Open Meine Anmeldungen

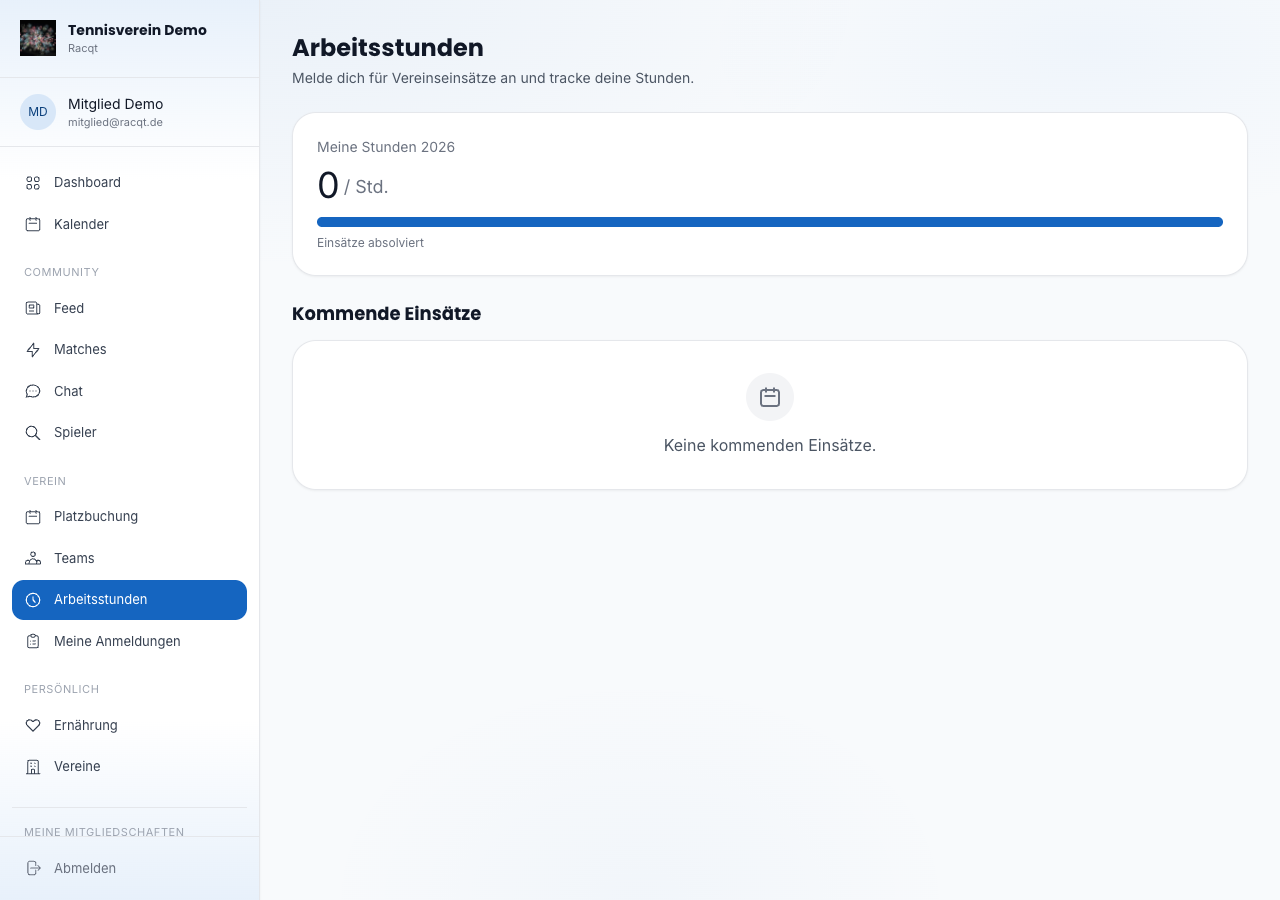click(129, 642)
